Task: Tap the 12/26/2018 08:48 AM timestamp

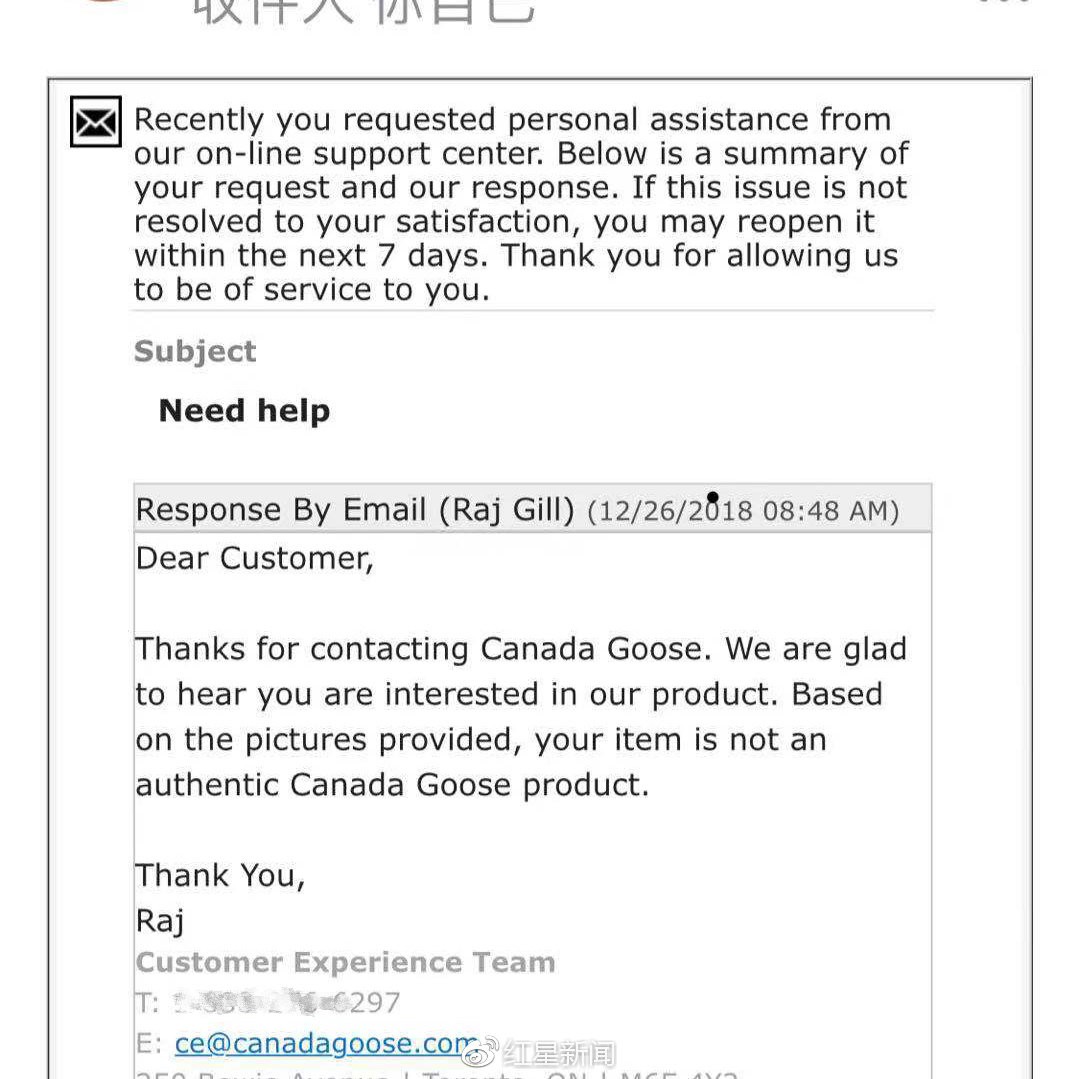Action: tap(742, 511)
